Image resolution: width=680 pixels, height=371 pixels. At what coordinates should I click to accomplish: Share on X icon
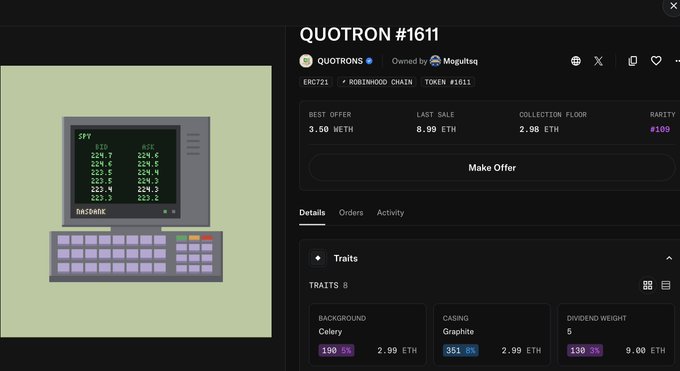tap(598, 61)
